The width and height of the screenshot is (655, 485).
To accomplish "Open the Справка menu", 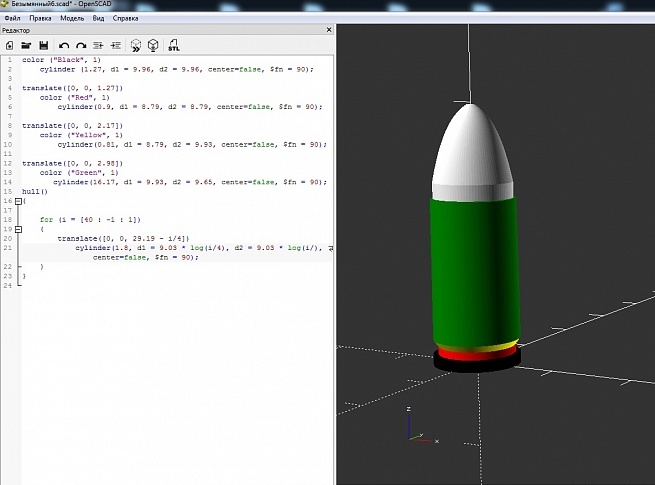I will click(x=126, y=18).
